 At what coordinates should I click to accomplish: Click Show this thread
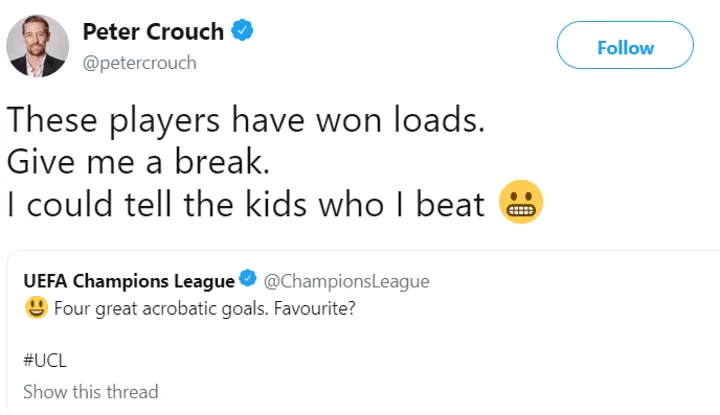pos(91,392)
